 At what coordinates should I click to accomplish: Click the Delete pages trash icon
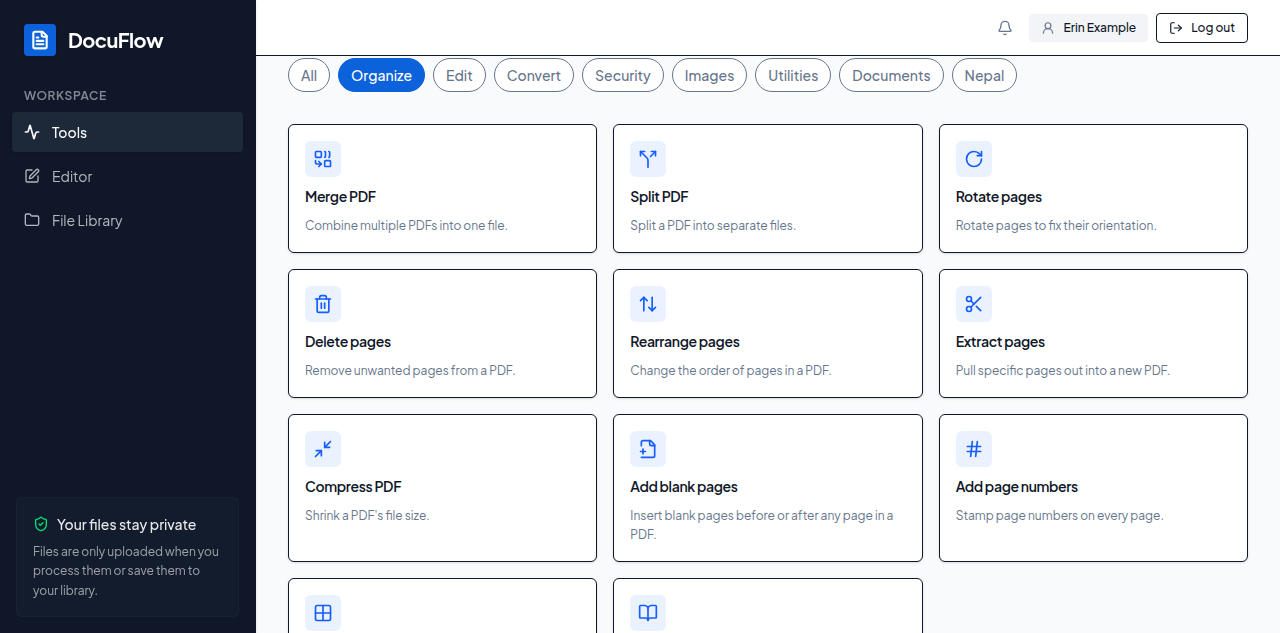[323, 304]
